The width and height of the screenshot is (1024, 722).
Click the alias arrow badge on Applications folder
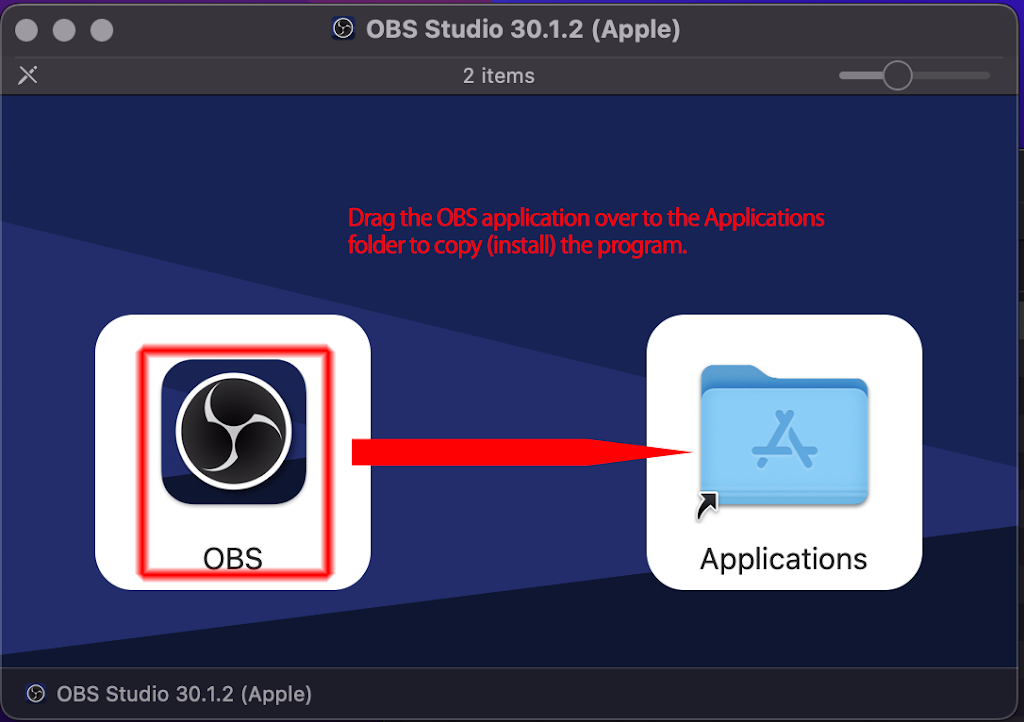coord(707,507)
